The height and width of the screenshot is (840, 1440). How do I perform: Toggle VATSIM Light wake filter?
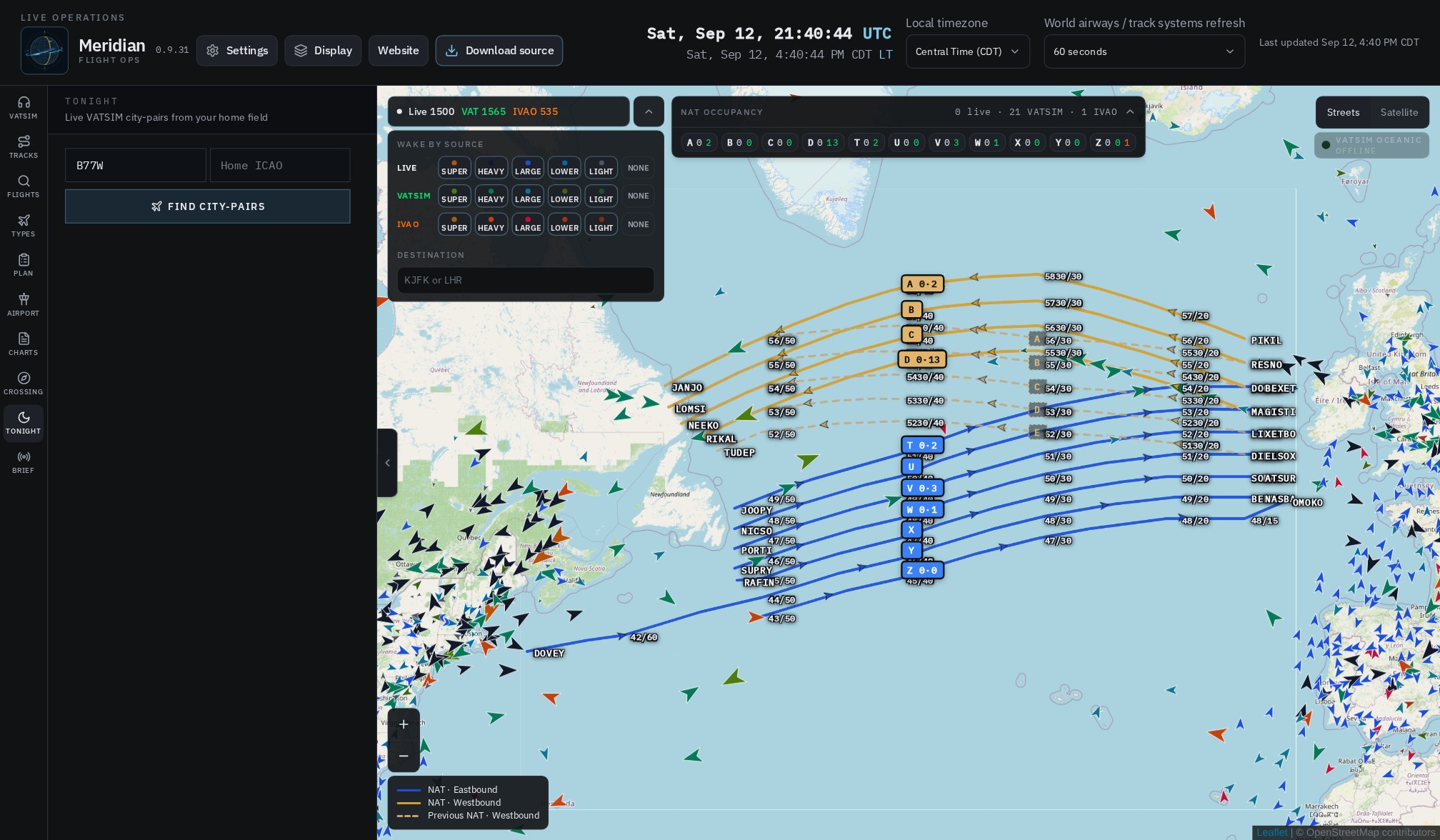pos(601,196)
